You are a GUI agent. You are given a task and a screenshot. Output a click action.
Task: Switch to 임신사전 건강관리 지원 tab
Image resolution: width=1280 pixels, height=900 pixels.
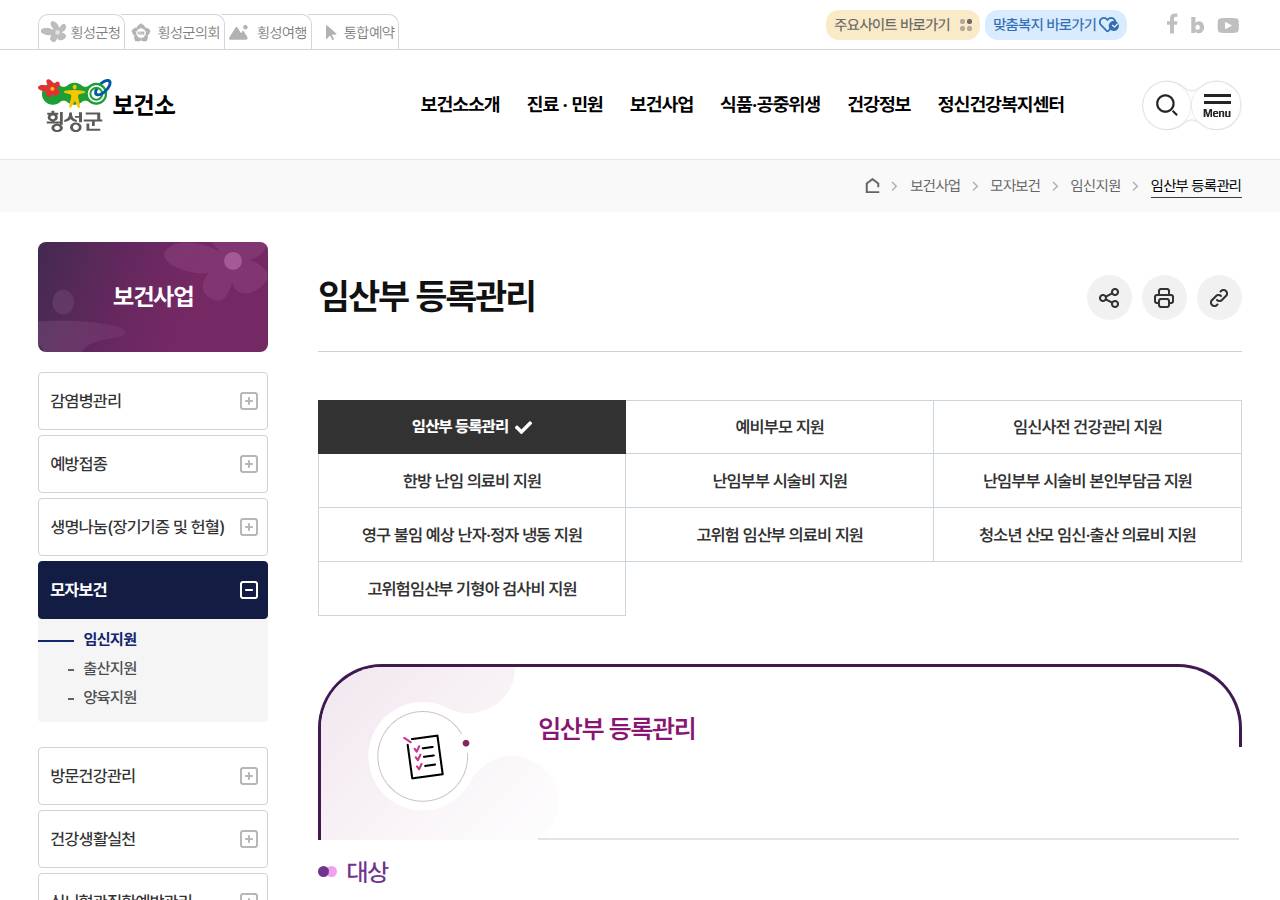coord(1088,427)
